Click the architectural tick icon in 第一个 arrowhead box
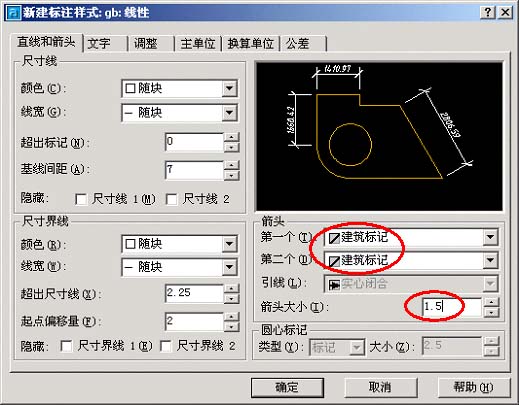This screenshot has height=405, width=519. (334, 238)
